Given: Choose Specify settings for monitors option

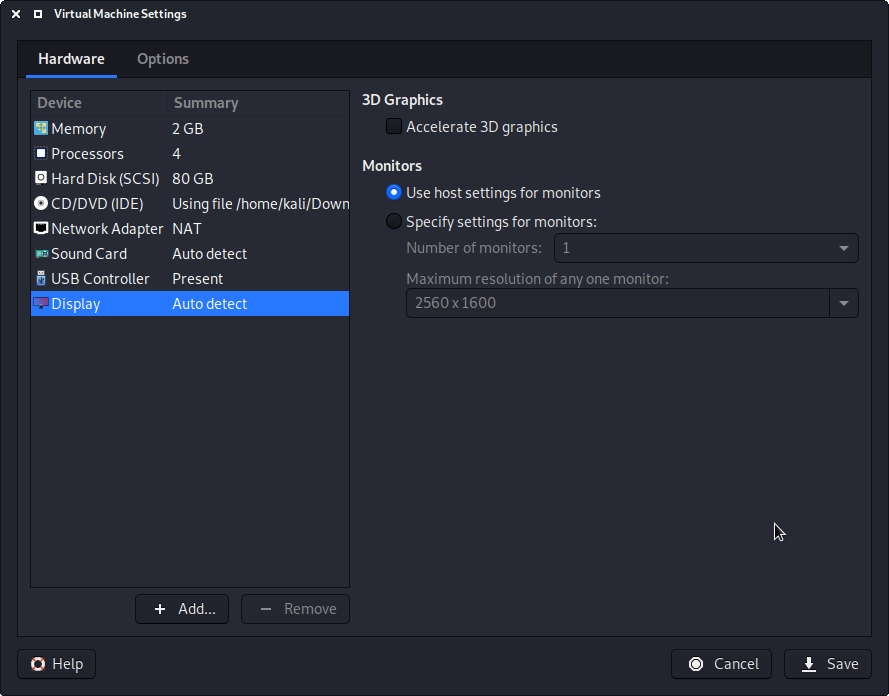Looking at the screenshot, I should coord(394,222).
